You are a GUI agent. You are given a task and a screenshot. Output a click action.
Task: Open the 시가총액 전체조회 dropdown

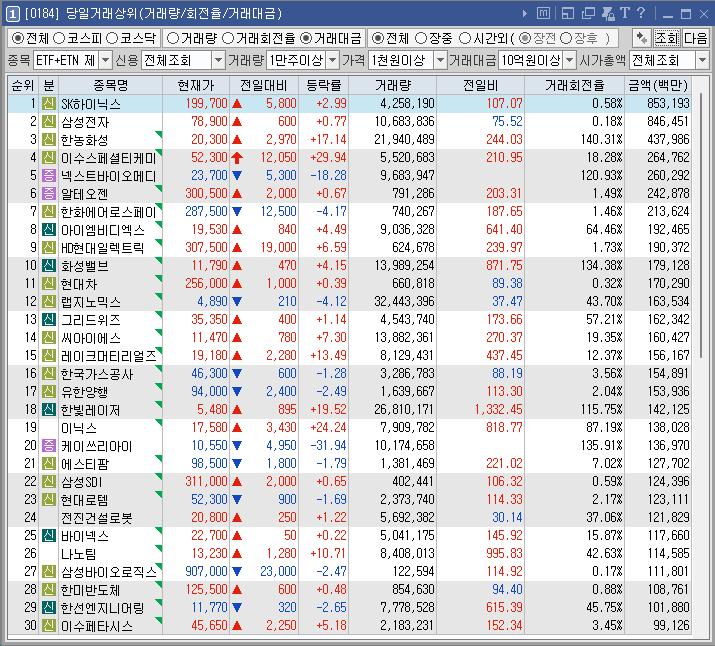pyautogui.click(x=702, y=60)
